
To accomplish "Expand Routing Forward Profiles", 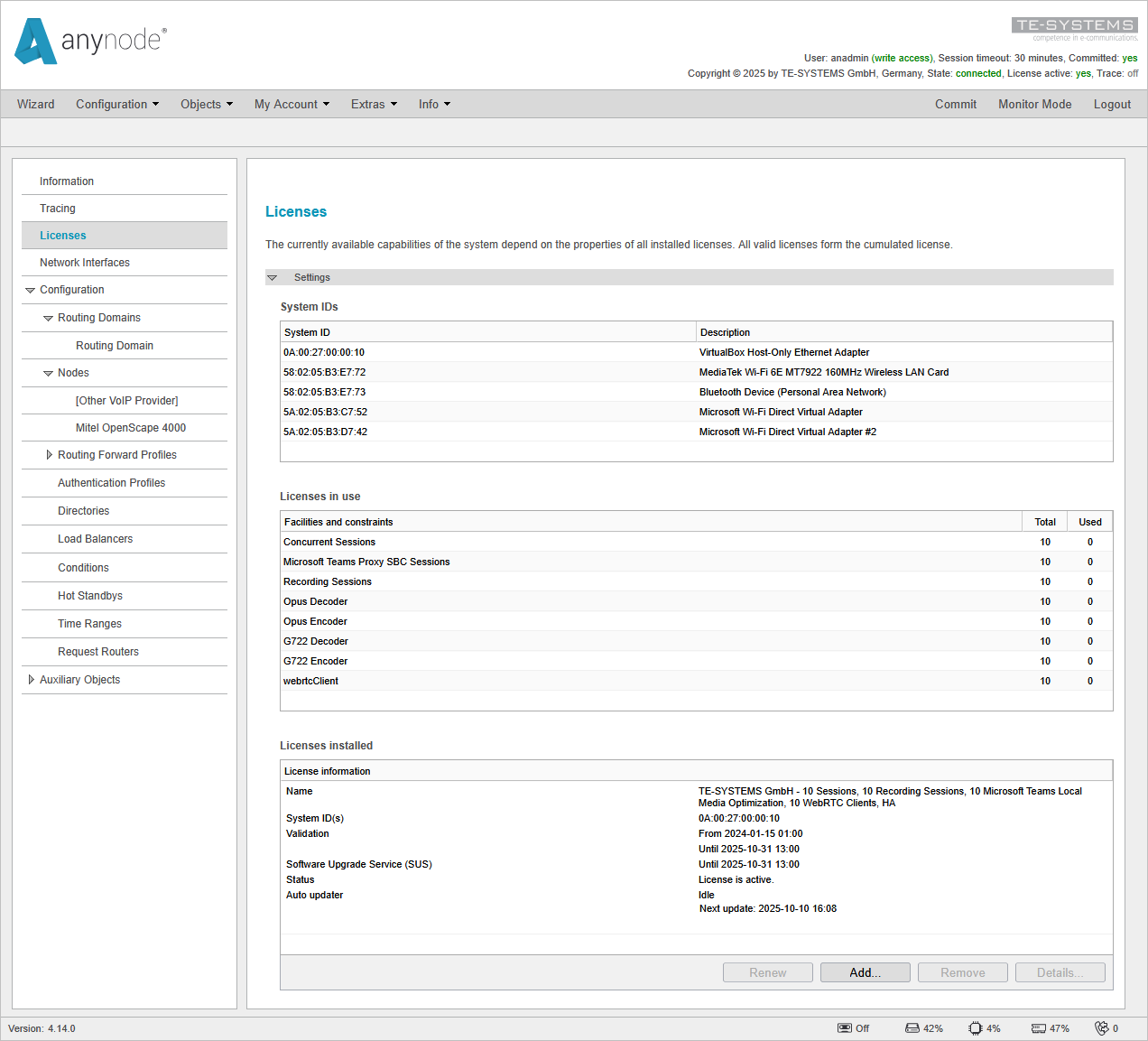I will 50,455.
